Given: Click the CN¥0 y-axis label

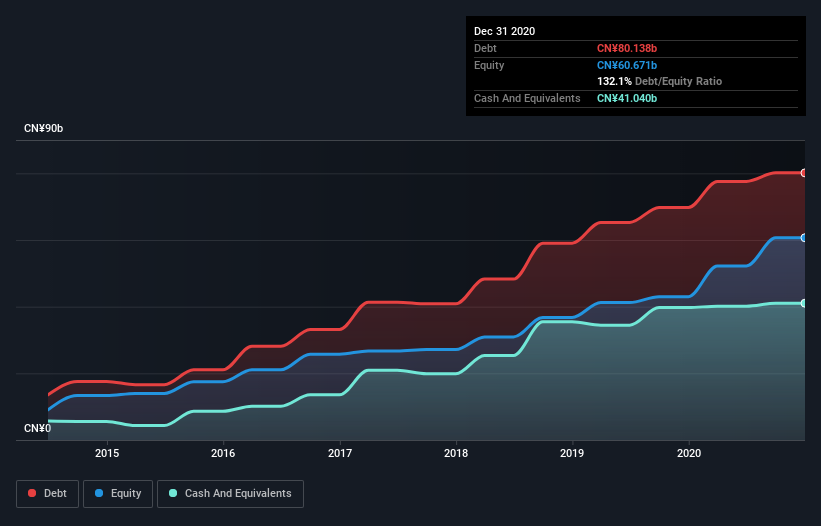Looking at the screenshot, I should 38,428.
